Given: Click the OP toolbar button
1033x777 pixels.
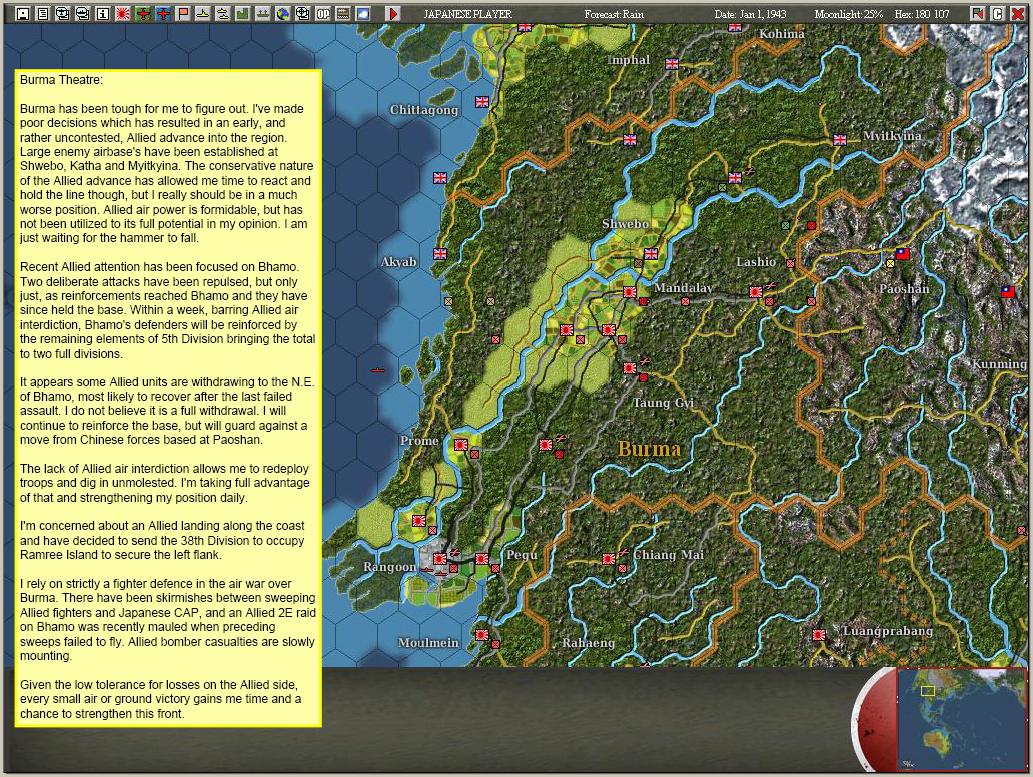Looking at the screenshot, I should [x=322, y=13].
